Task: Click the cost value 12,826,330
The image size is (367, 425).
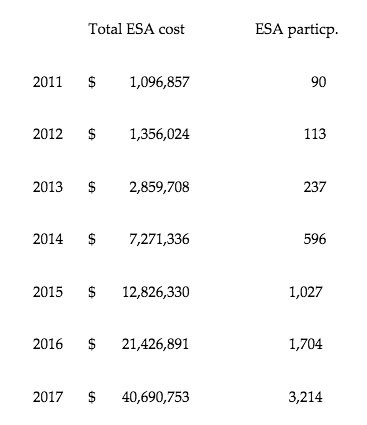Action: click(x=156, y=292)
